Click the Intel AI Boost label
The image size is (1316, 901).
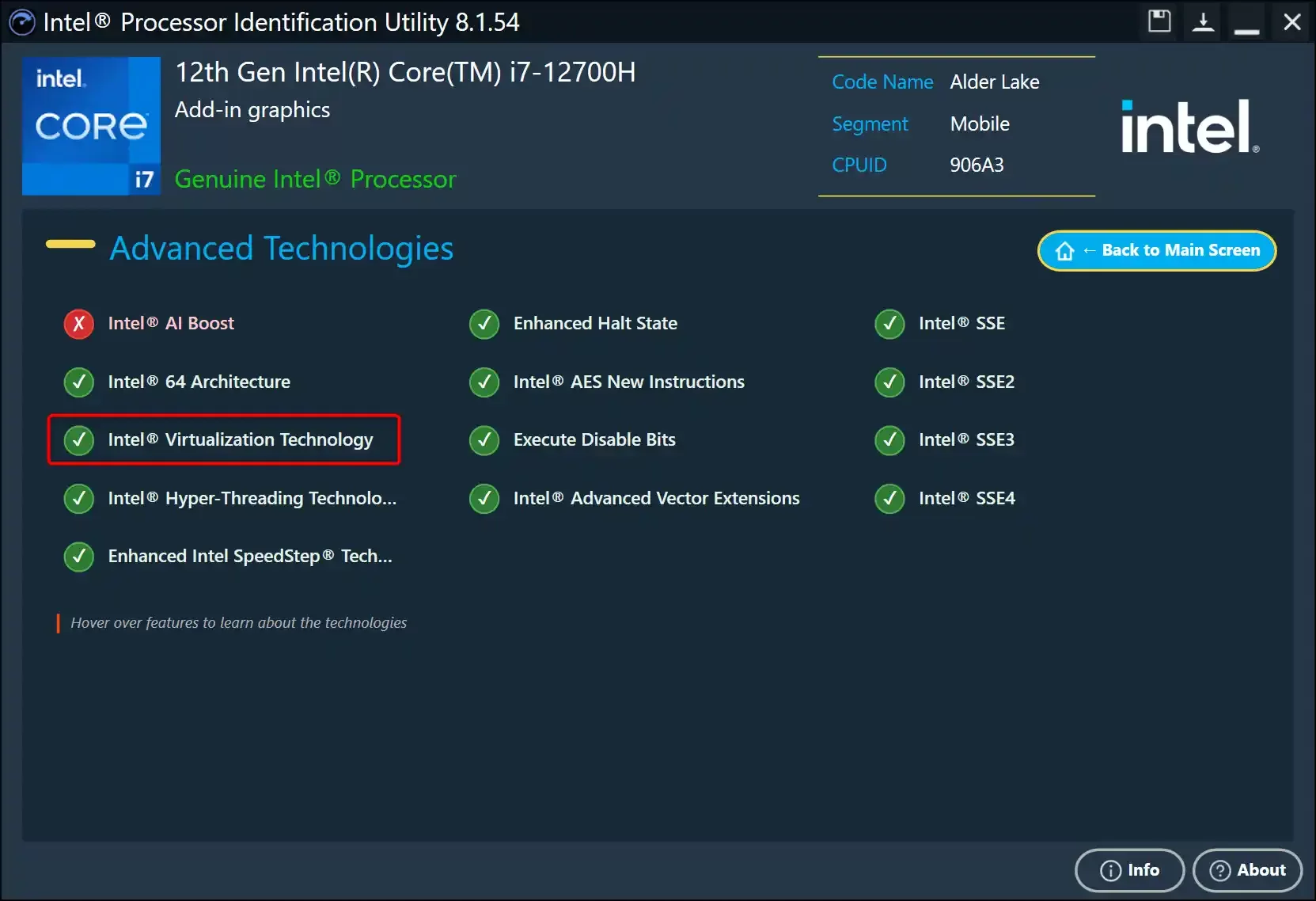coord(171,323)
